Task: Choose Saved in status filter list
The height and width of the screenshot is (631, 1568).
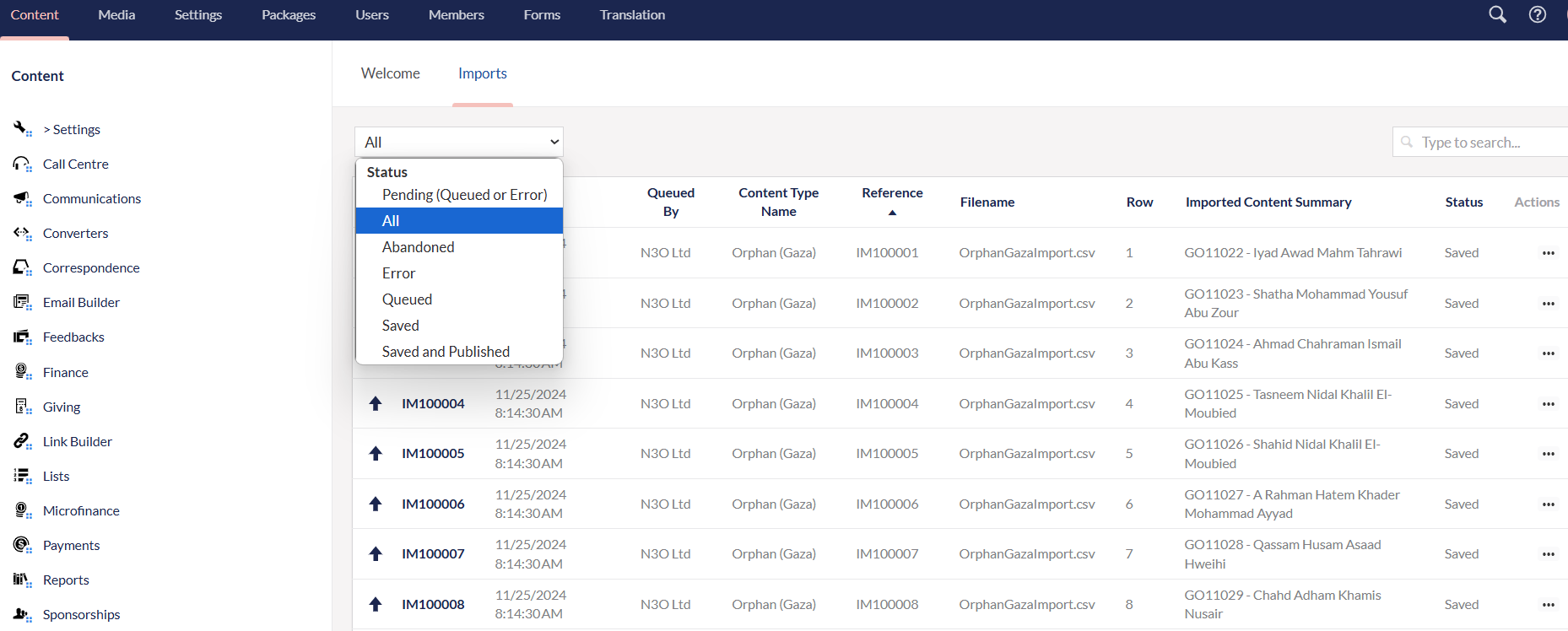Action: pyautogui.click(x=459, y=326)
